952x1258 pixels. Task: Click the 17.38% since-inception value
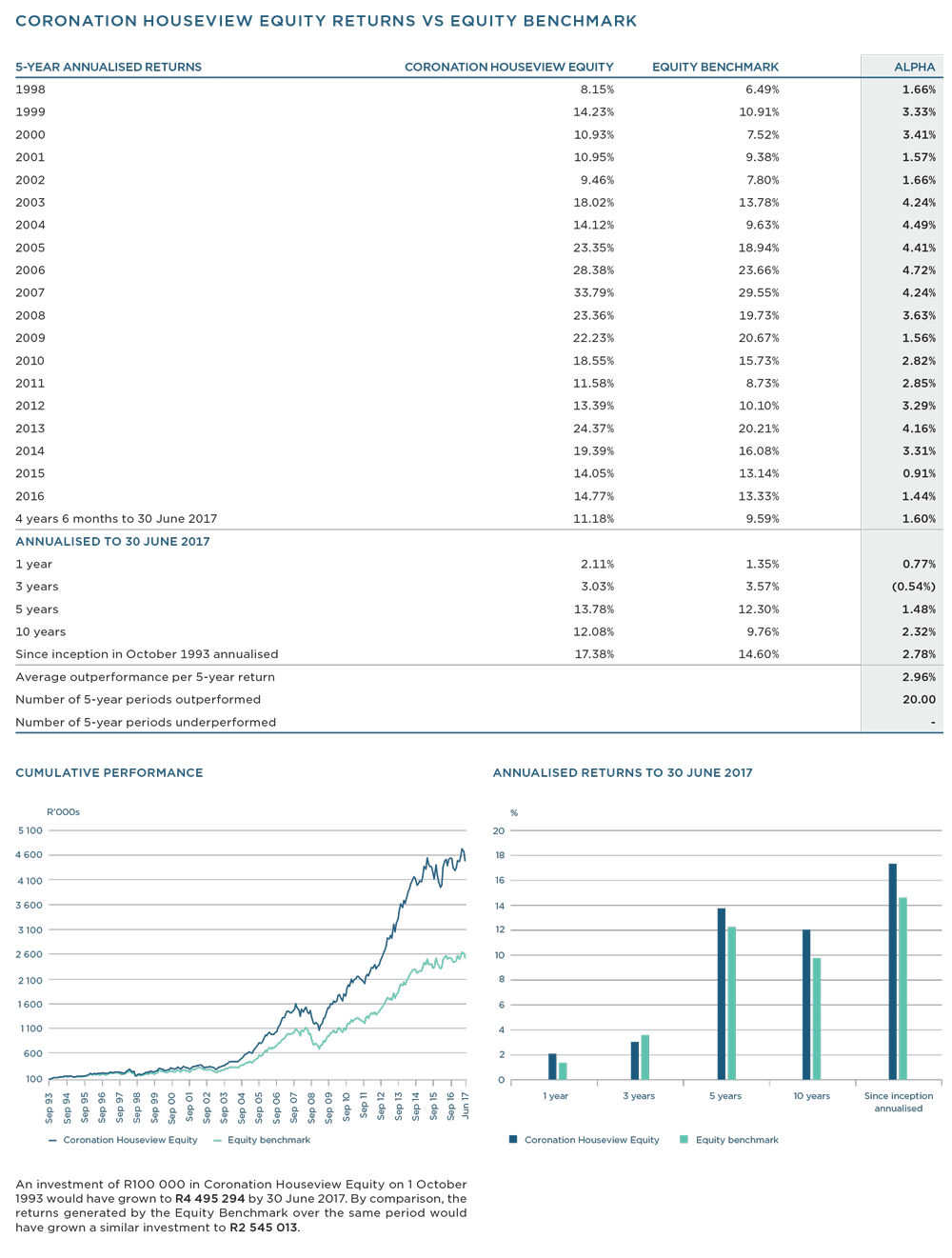point(593,655)
